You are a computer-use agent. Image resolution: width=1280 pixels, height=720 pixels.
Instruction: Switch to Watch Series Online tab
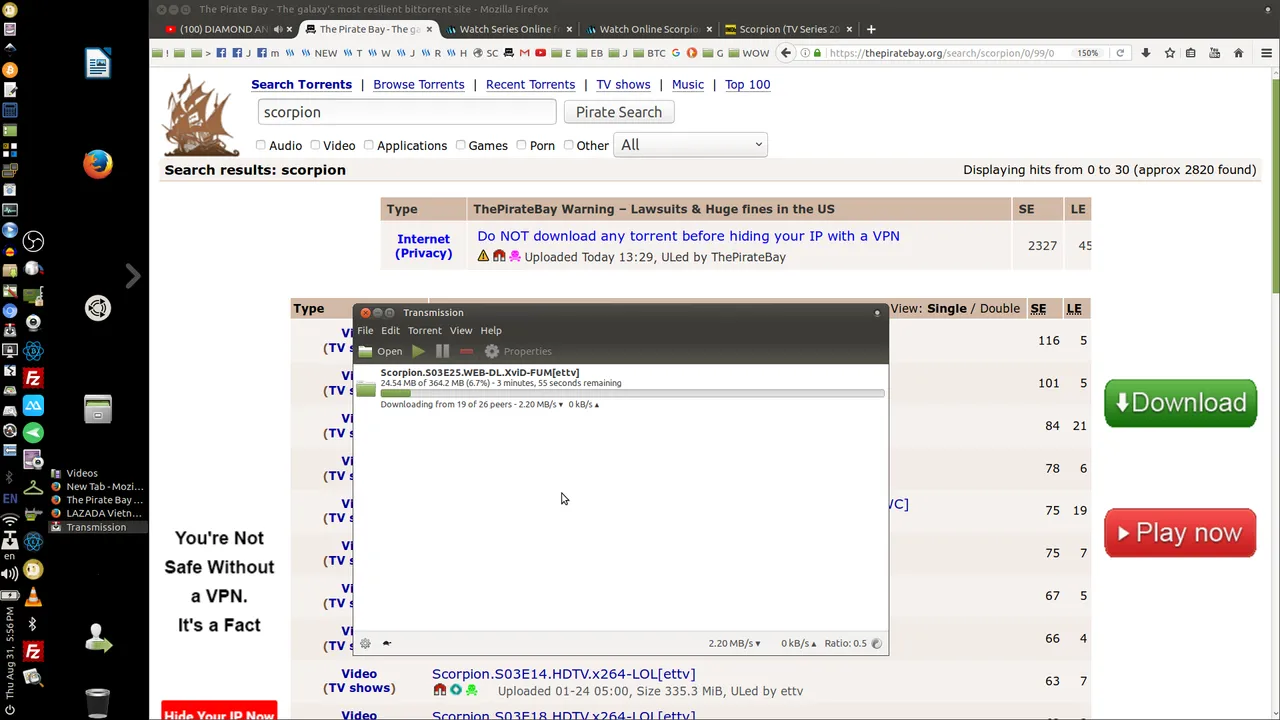click(x=509, y=29)
